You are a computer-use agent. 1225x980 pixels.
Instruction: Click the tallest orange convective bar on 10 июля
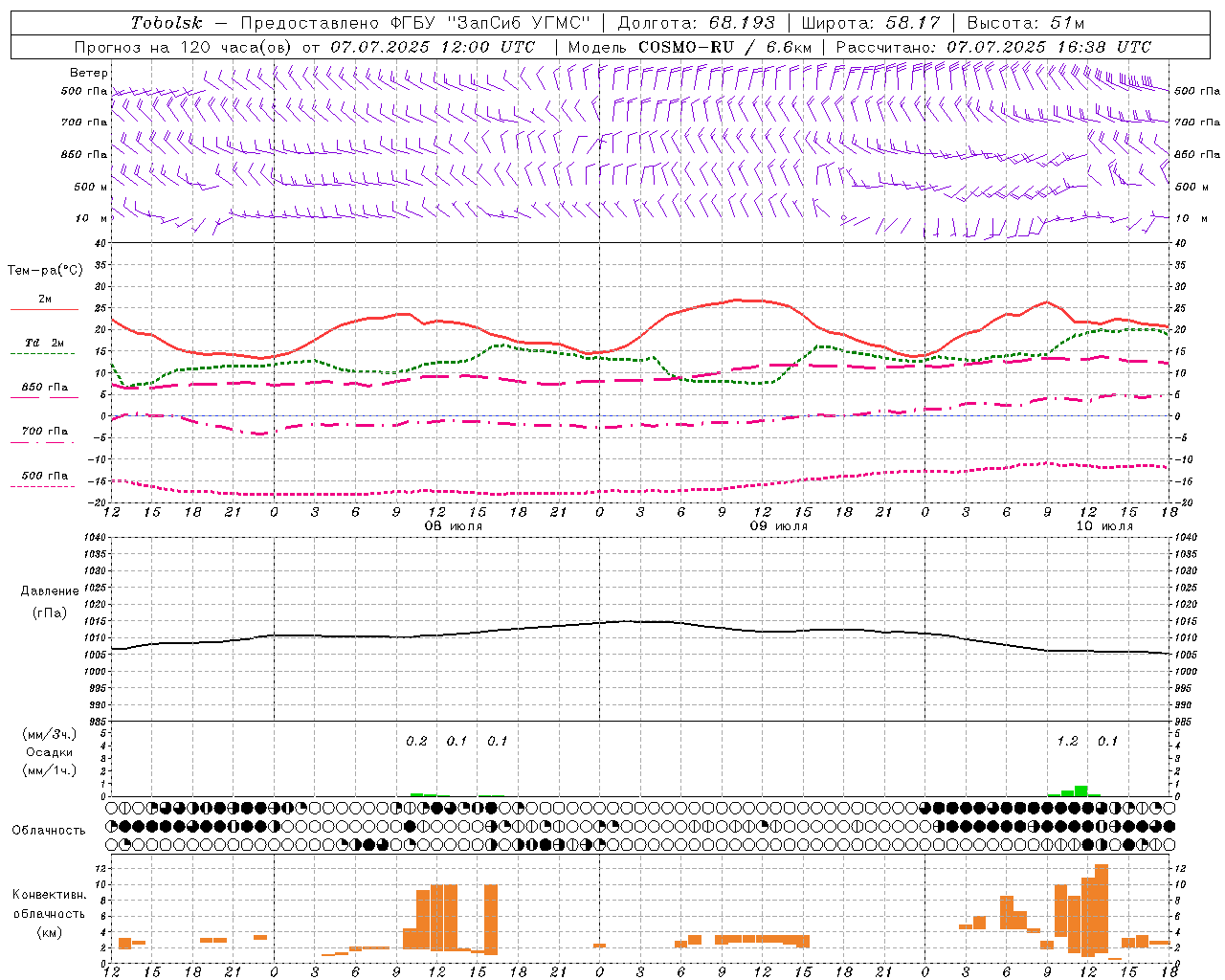point(1102,909)
